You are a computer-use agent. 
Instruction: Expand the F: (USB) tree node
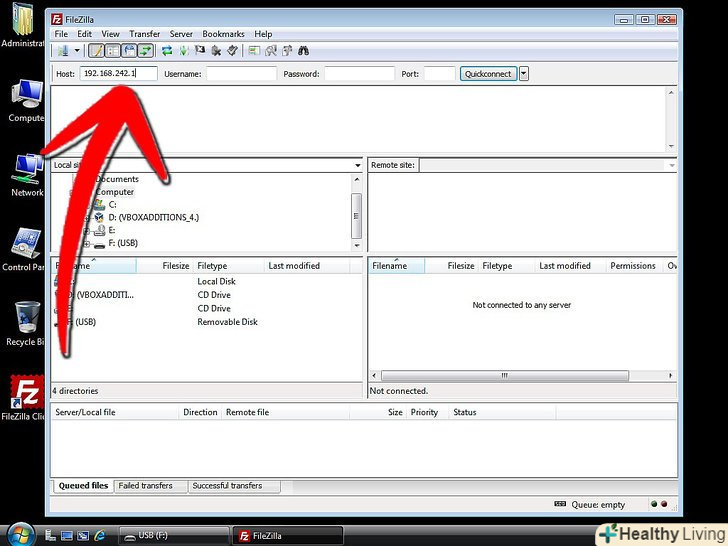click(87, 243)
